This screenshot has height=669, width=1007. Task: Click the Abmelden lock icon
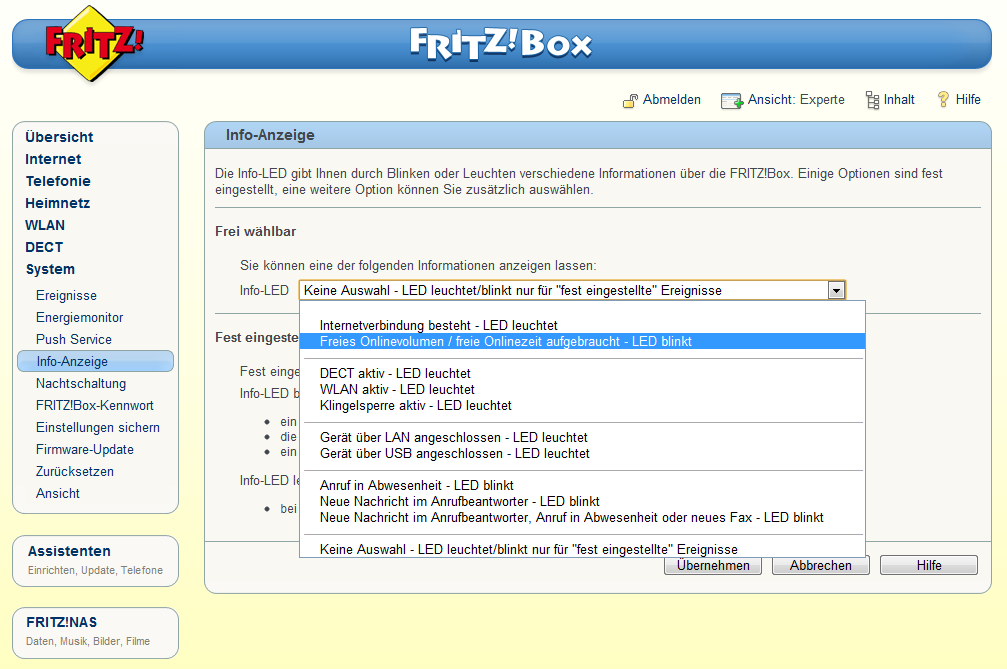point(630,100)
